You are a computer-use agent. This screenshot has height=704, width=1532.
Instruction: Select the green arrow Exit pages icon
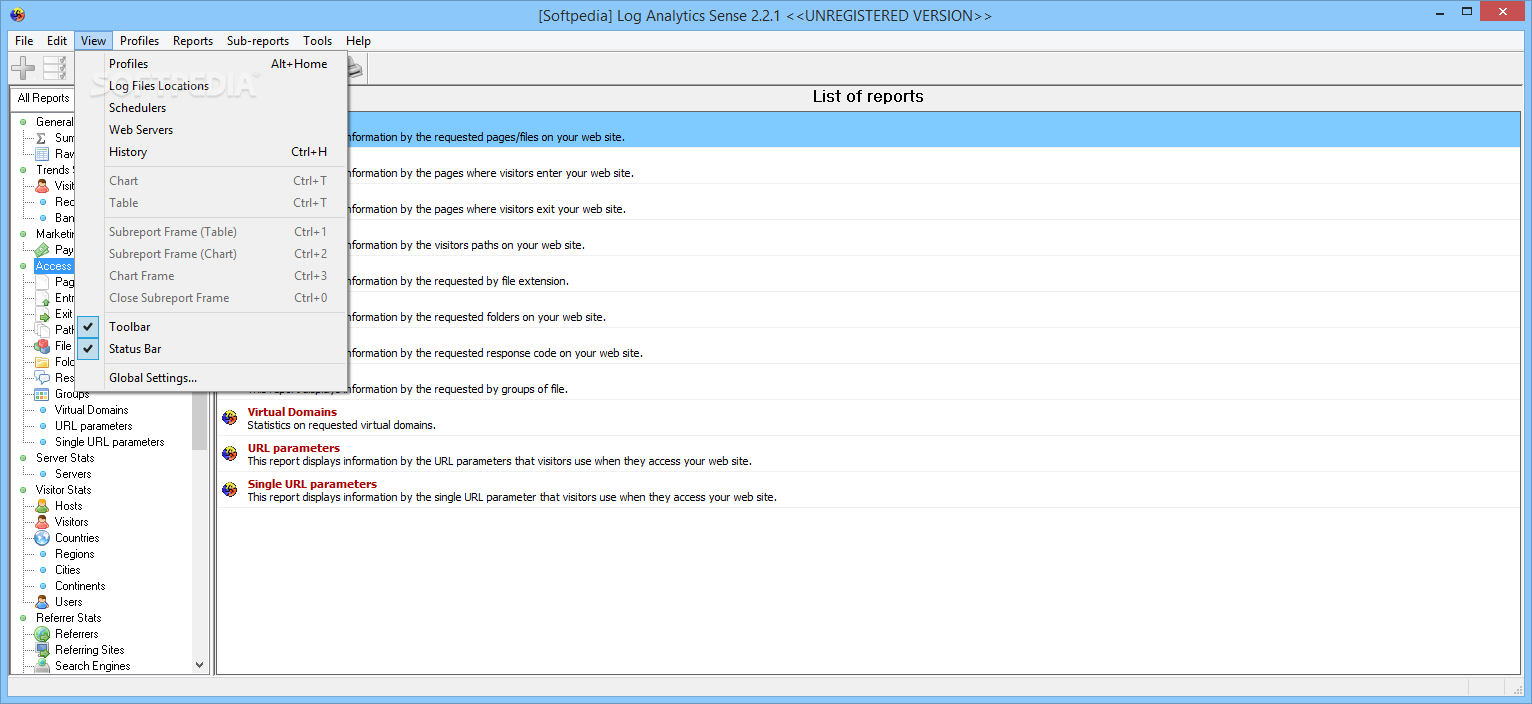[x=42, y=314]
